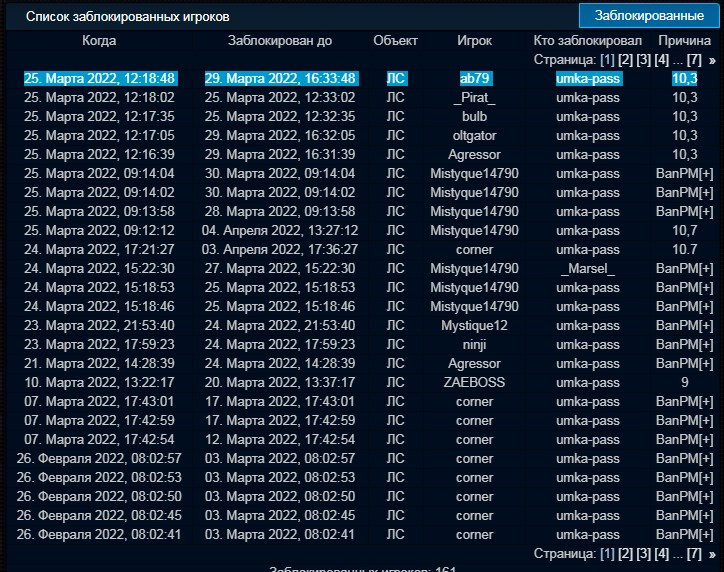Click BanPM[+] in the 09:14:04 row
The height and width of the screenshot is (572, 724).
click(x=685, y=174)
